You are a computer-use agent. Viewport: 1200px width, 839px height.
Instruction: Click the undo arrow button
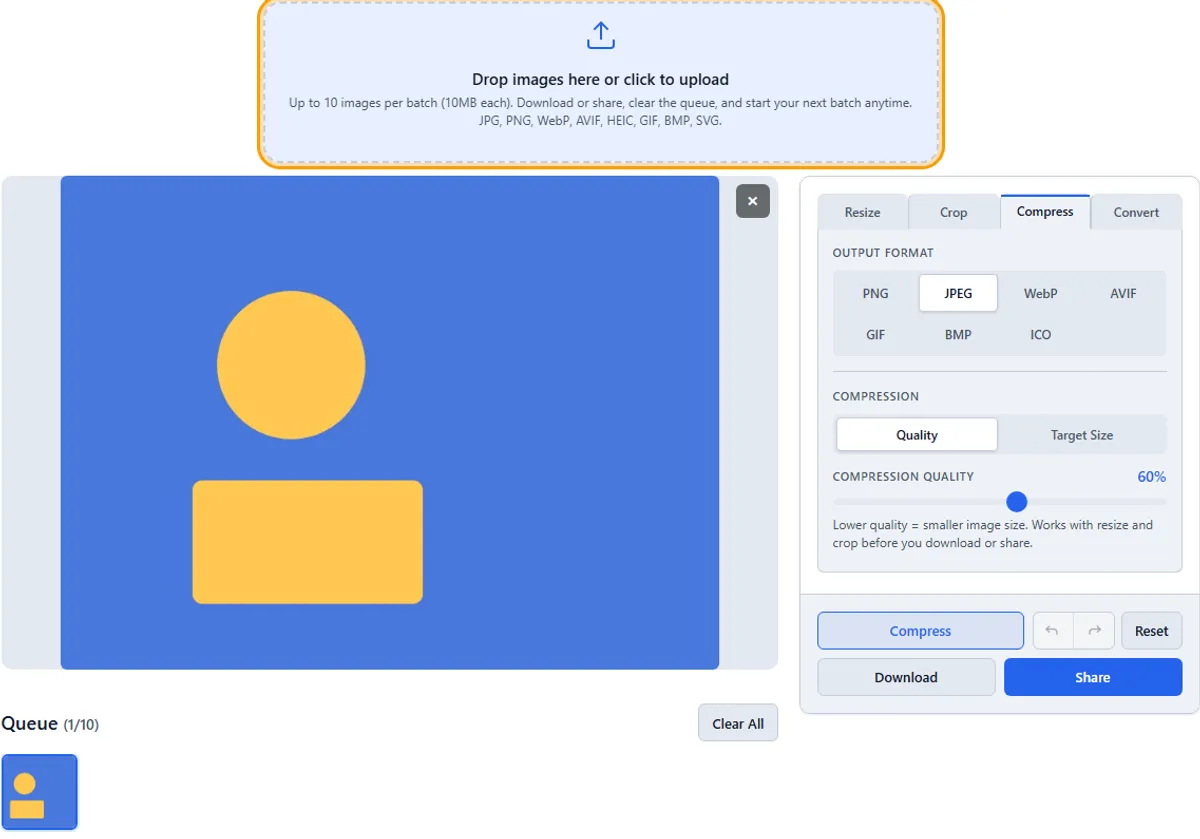click(1052, 631)
